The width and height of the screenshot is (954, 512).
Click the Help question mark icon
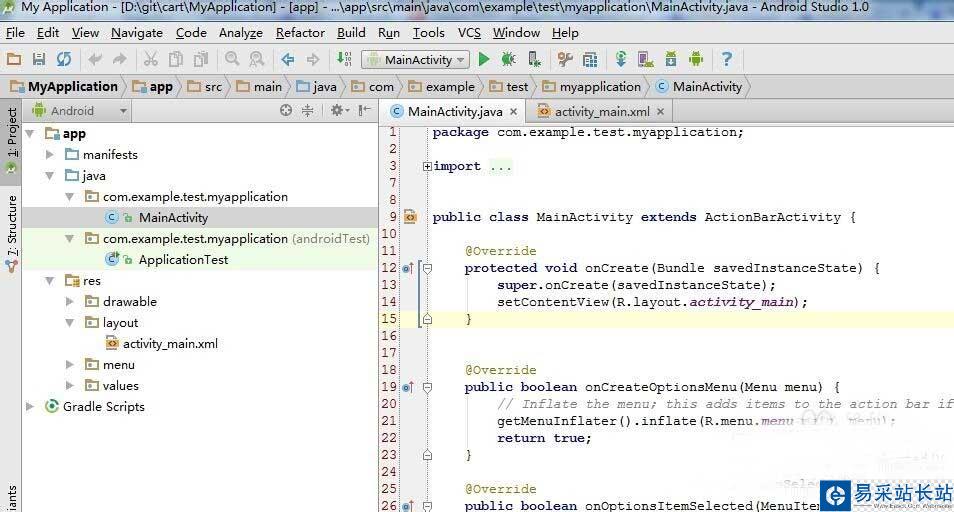coord(726,59)
